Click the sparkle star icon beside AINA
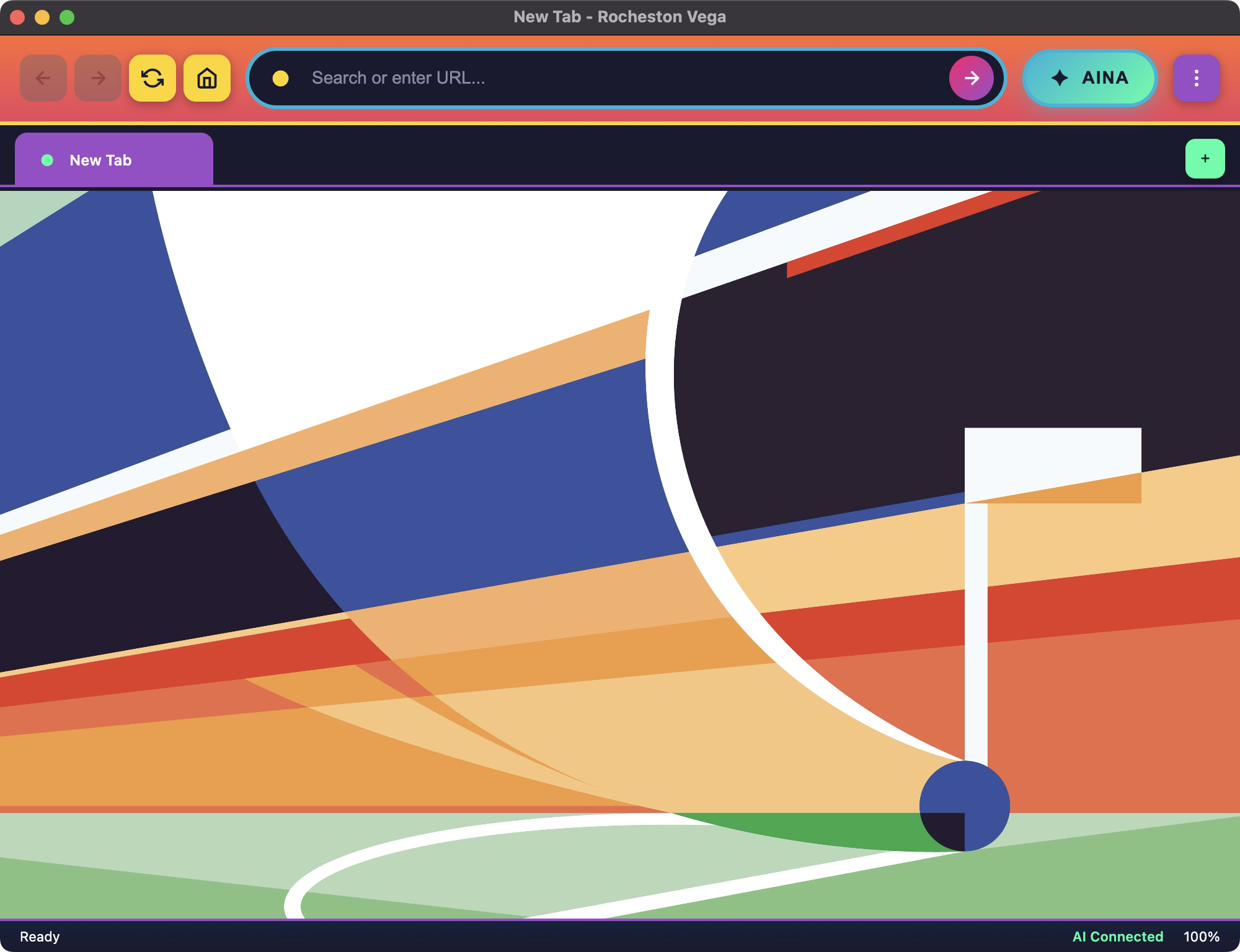Image resolution: width=1240 pixels, height=952 pixels. (x=1060, y=78)
